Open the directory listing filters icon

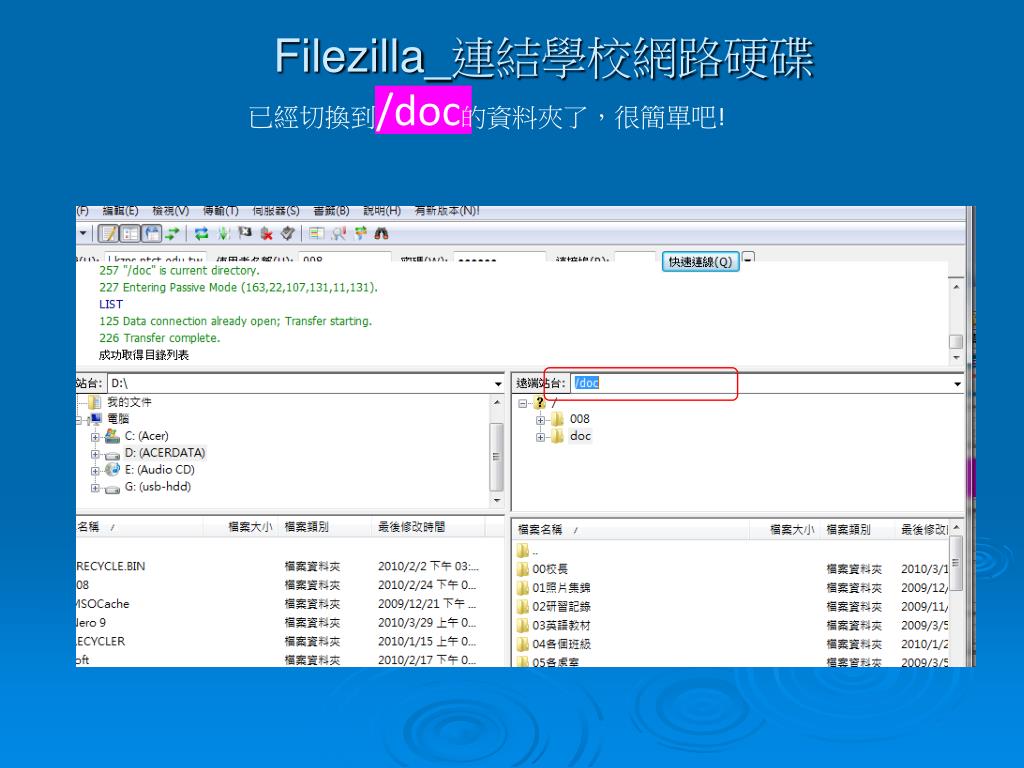pos(317,234)
